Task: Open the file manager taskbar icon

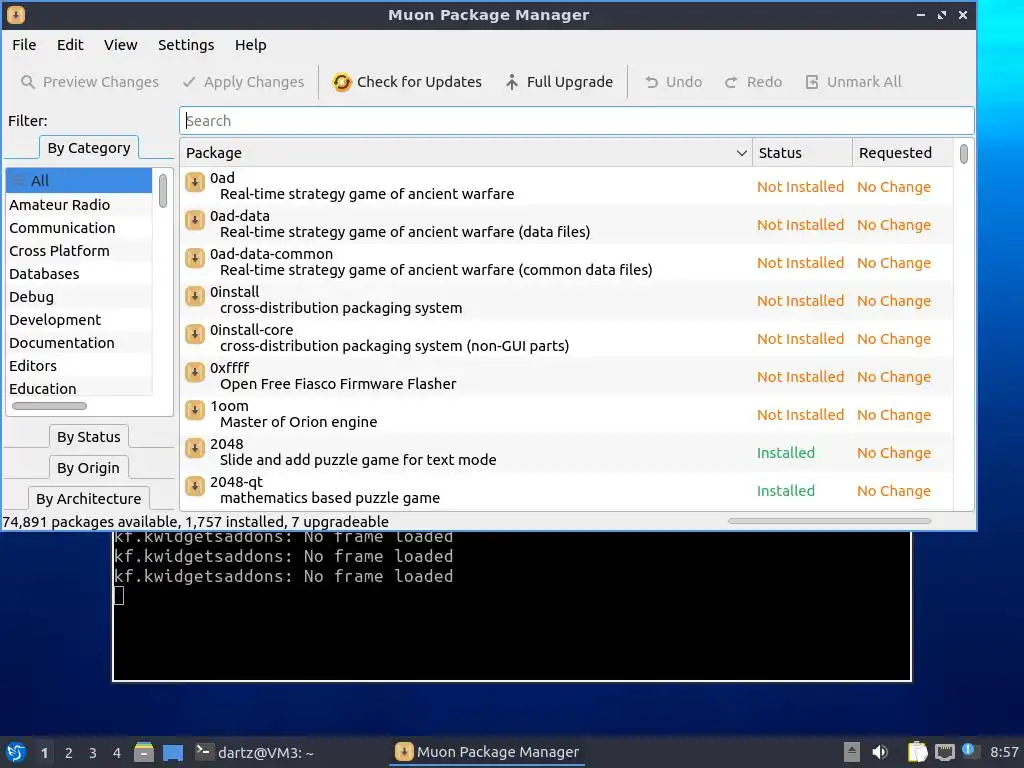Action: (x=144, y=752)
